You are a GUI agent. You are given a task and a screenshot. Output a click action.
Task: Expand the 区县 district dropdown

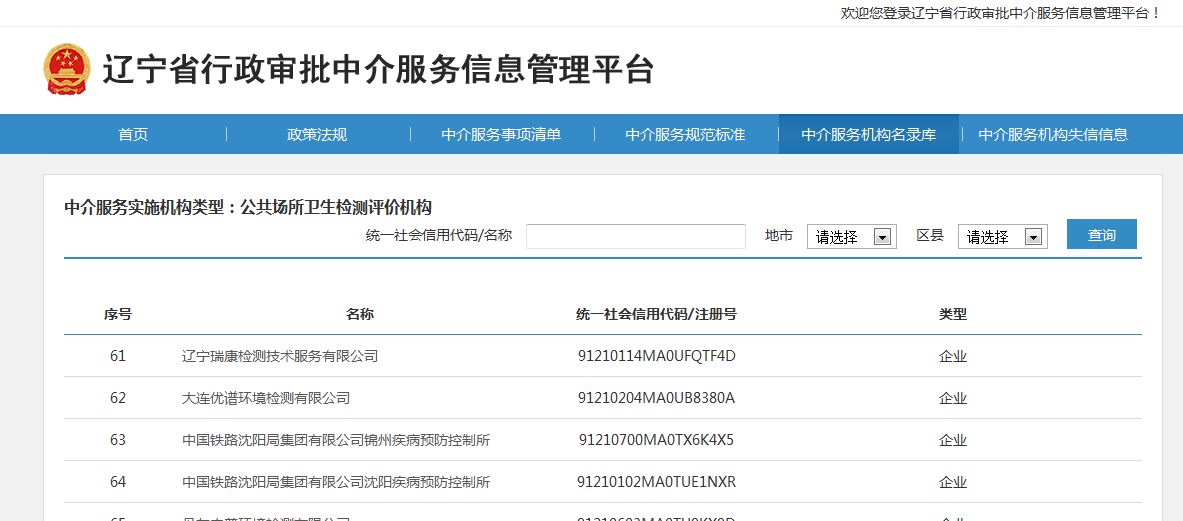click(1002, 237)
